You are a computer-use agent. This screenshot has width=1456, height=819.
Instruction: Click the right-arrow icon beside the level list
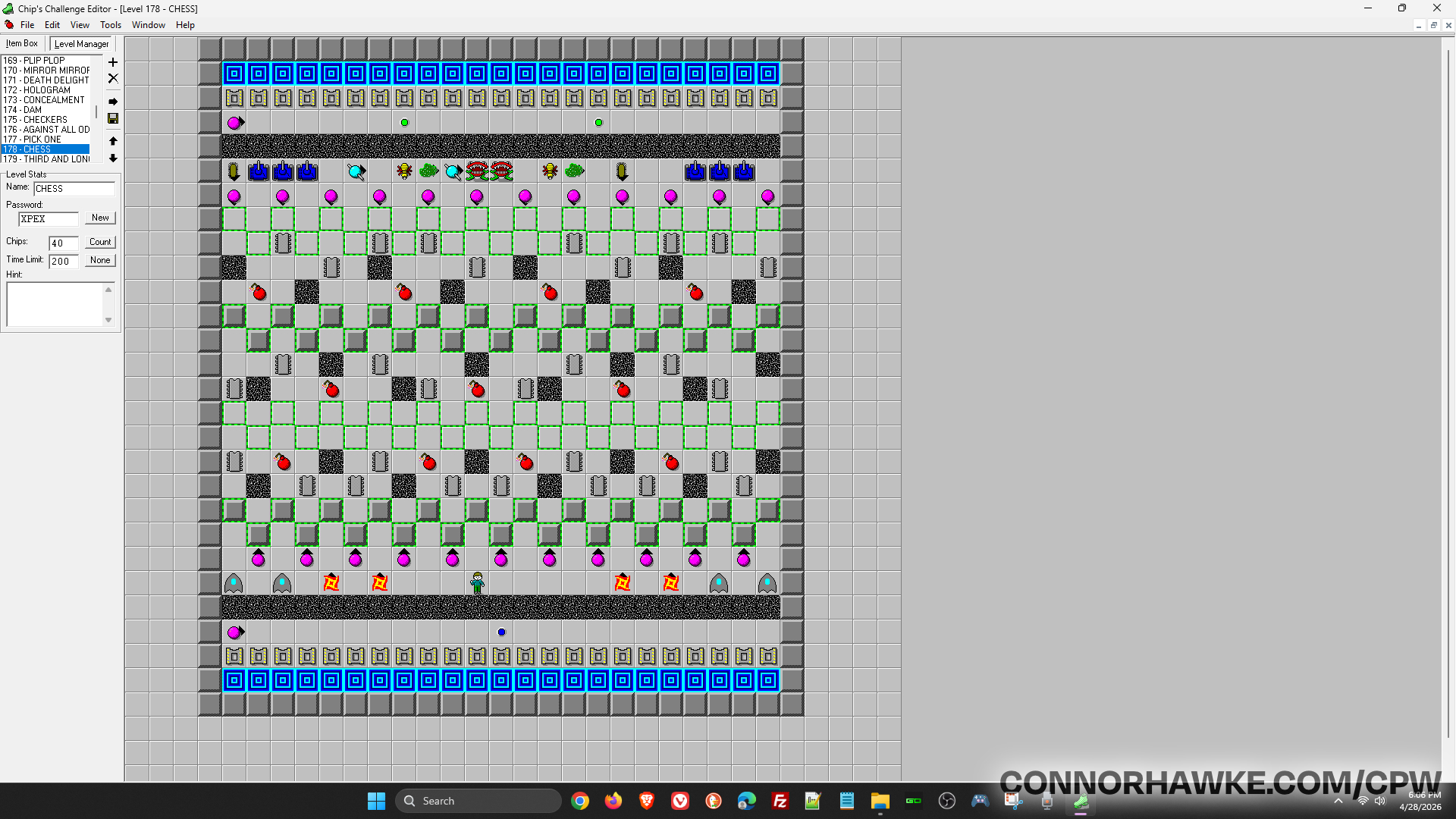point(113,102)
